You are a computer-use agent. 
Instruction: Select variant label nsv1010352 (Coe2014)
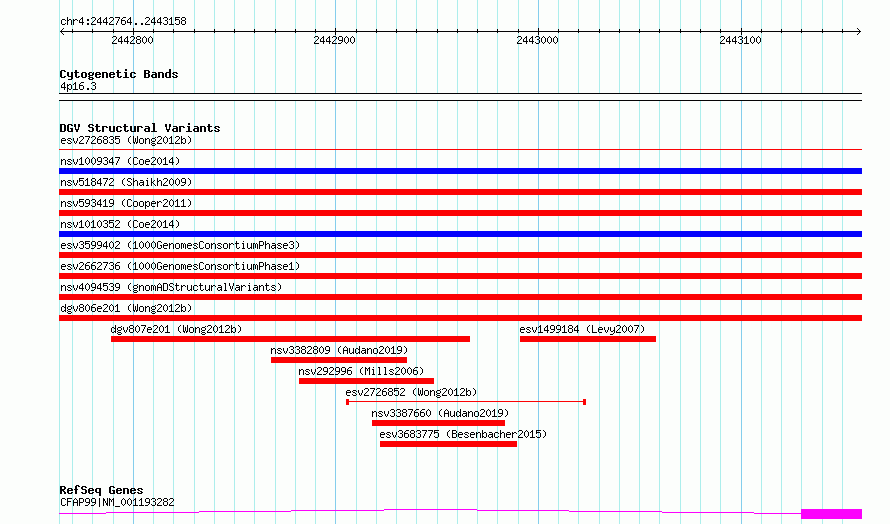pos(120,224)
